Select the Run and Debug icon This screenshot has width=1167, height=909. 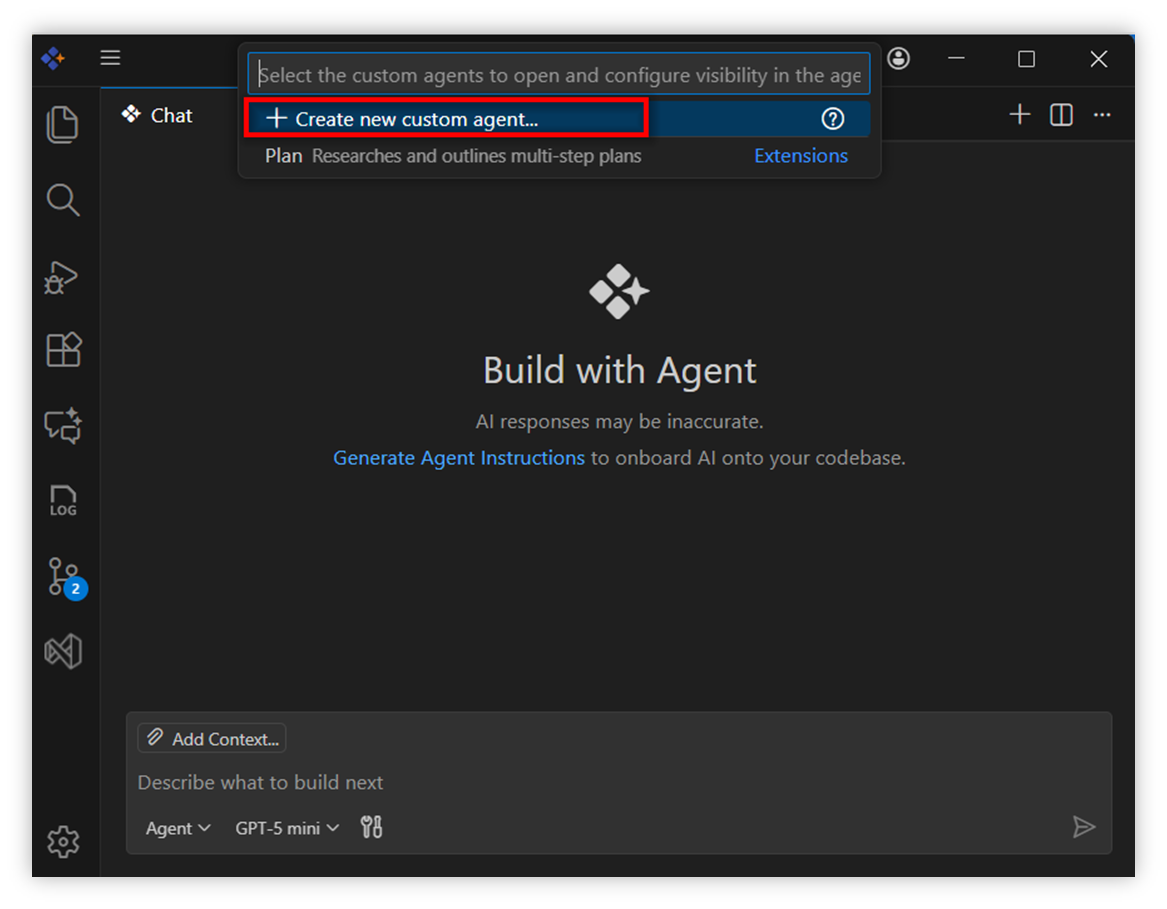click(63, 277)
